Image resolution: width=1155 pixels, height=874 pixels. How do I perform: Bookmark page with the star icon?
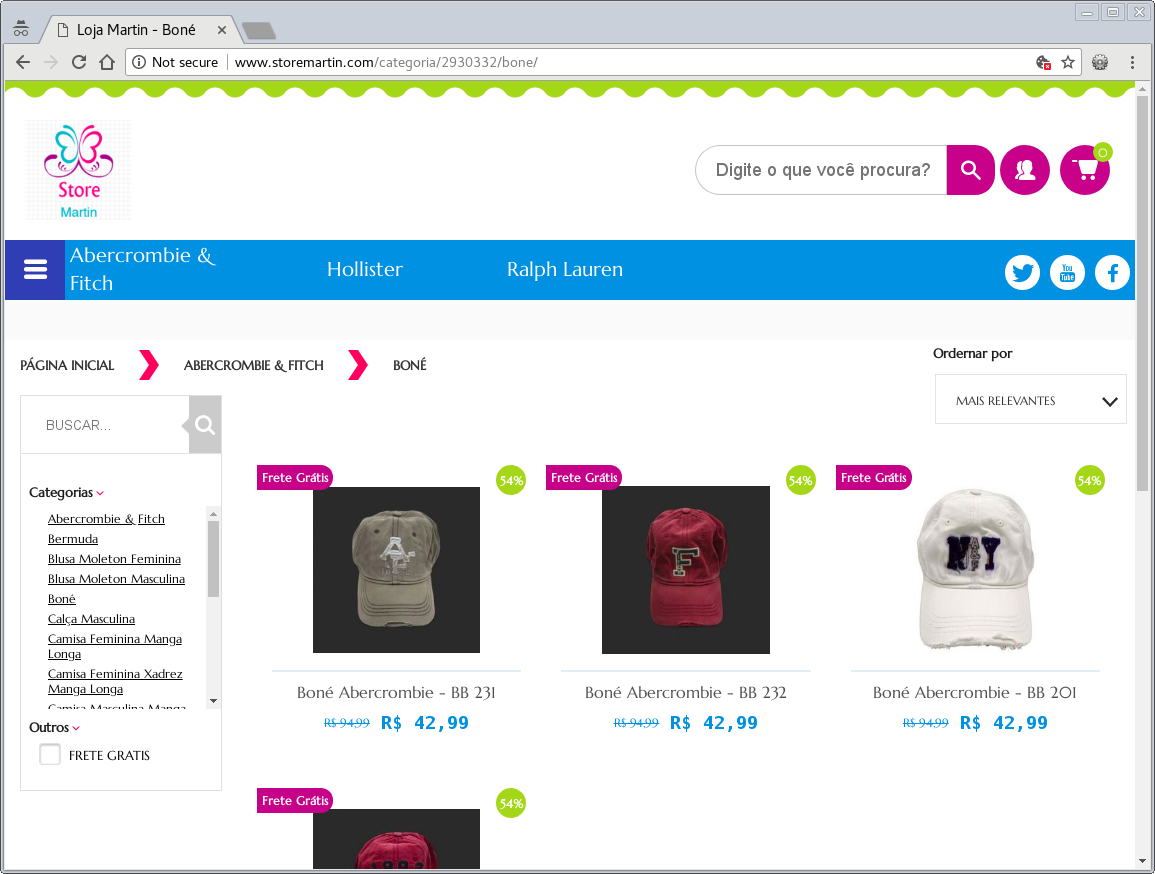click(x=1068, y=62)
